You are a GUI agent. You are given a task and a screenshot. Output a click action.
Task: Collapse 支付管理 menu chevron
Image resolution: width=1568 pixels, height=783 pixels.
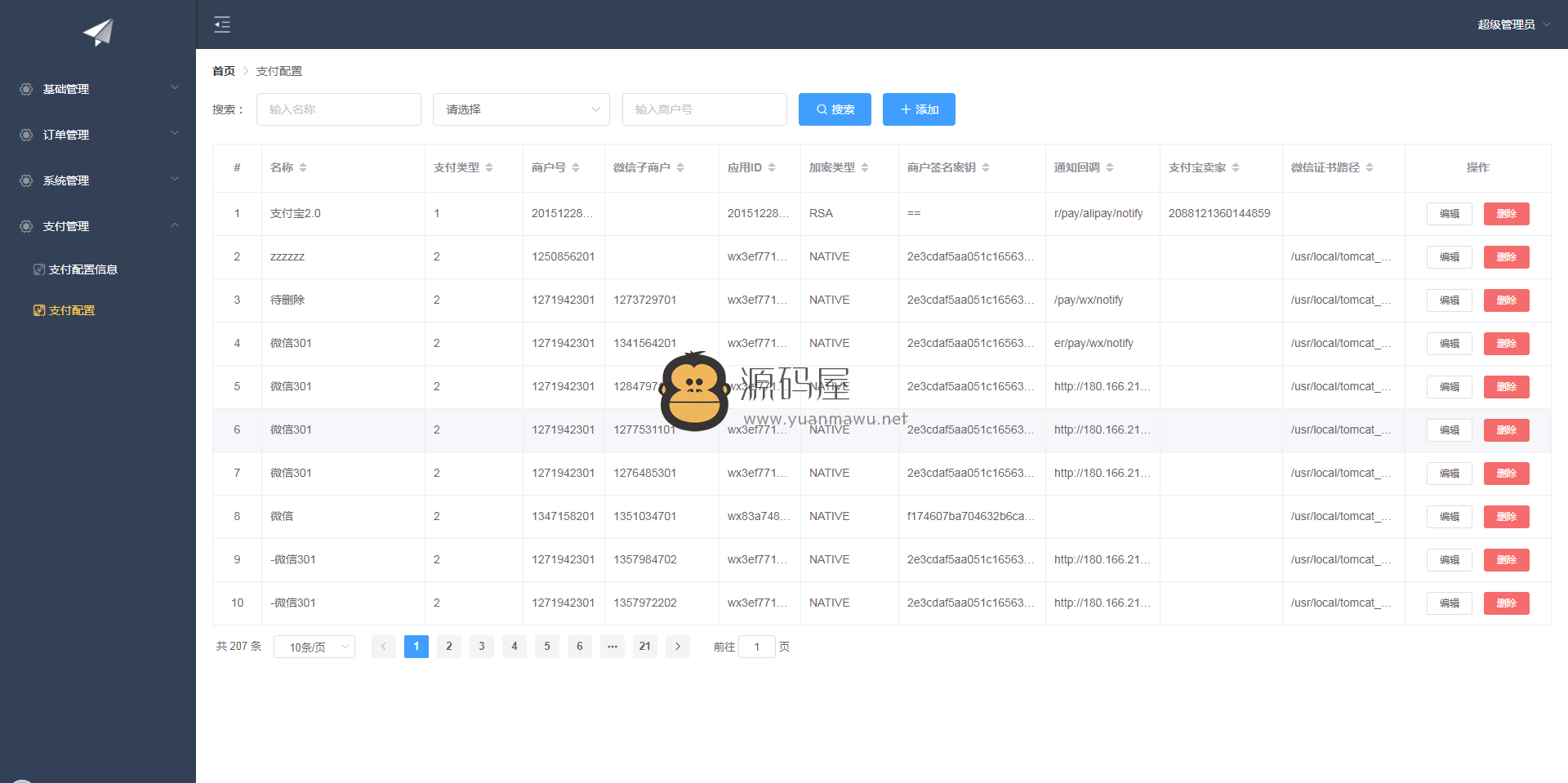coord(175,225)
